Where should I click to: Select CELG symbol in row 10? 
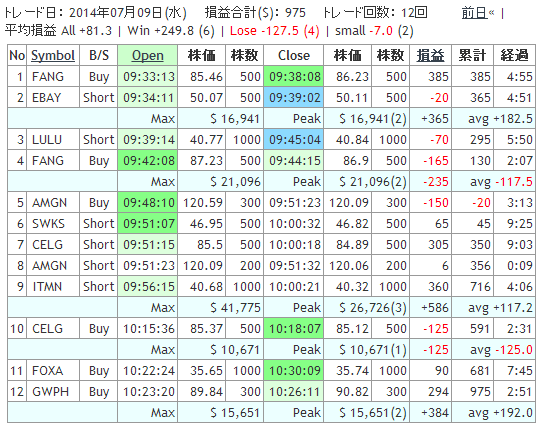point(48,328)
